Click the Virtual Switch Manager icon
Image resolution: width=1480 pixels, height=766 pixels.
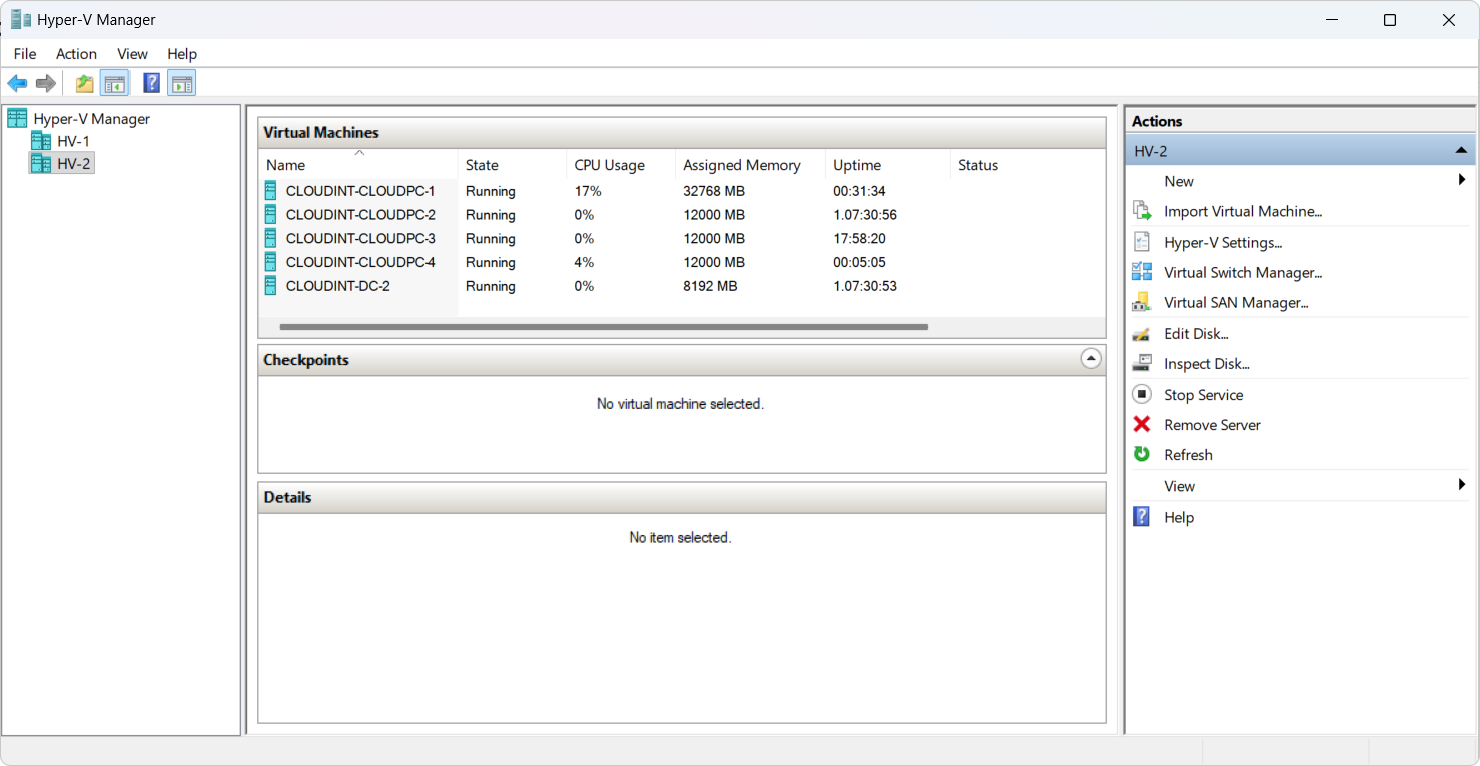pyautogui.click(x=1142, y=272)
